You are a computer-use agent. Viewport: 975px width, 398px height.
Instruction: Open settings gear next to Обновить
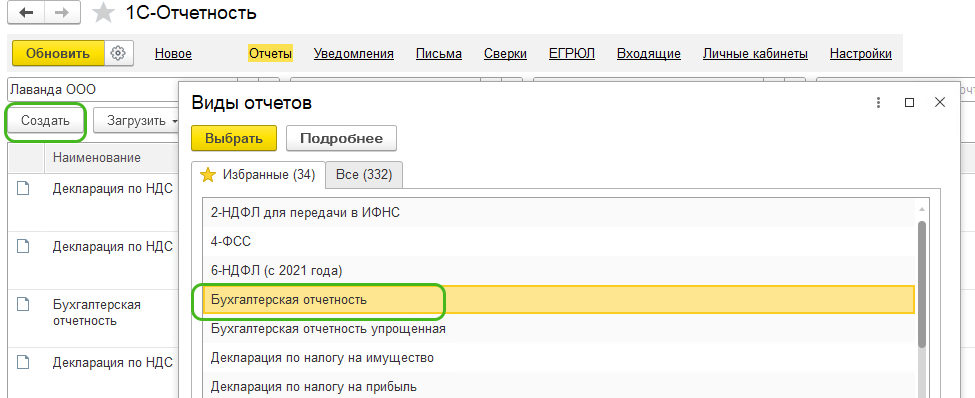coord(118,53)
